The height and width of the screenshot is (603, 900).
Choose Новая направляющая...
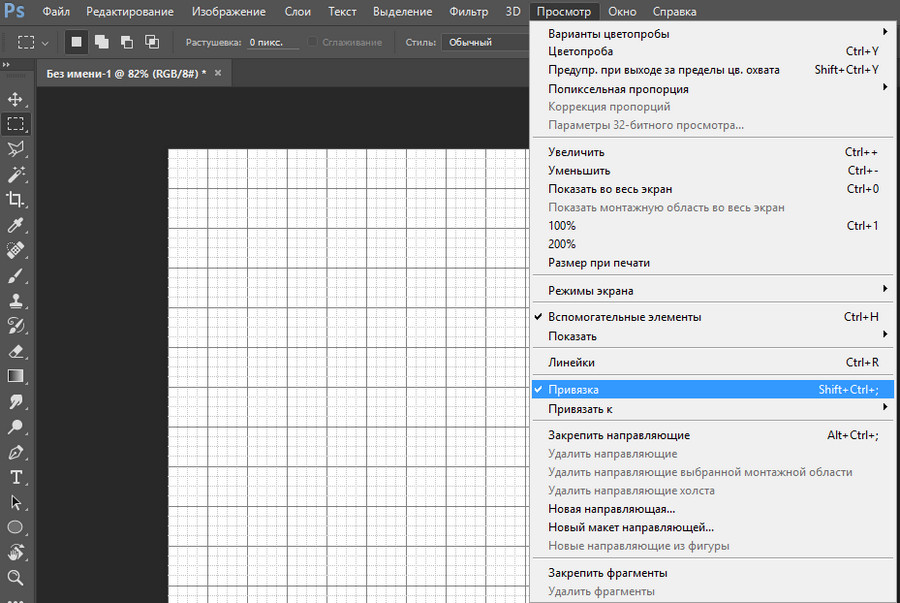coord(713,509)
